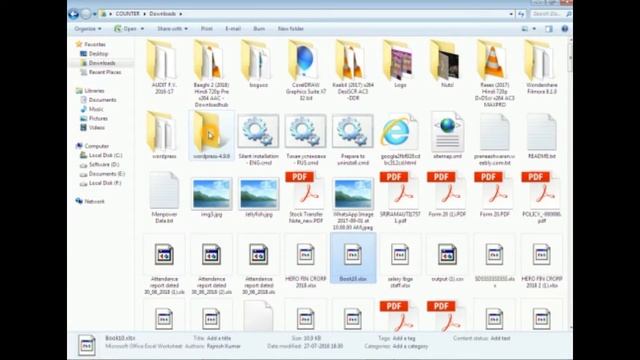This screenshot has width=640, height=360.
Task: Open the Organize dropdown menu
Action: (88, 29)
